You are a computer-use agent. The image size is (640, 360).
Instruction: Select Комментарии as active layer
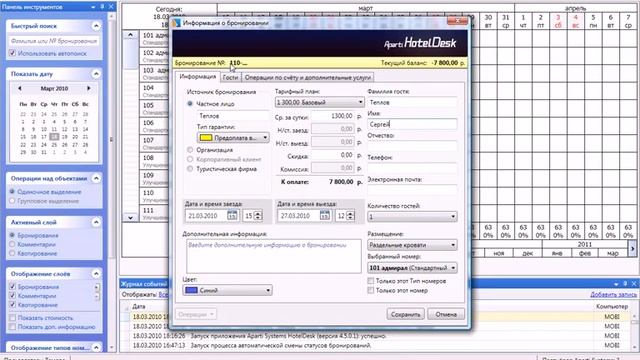12,244
